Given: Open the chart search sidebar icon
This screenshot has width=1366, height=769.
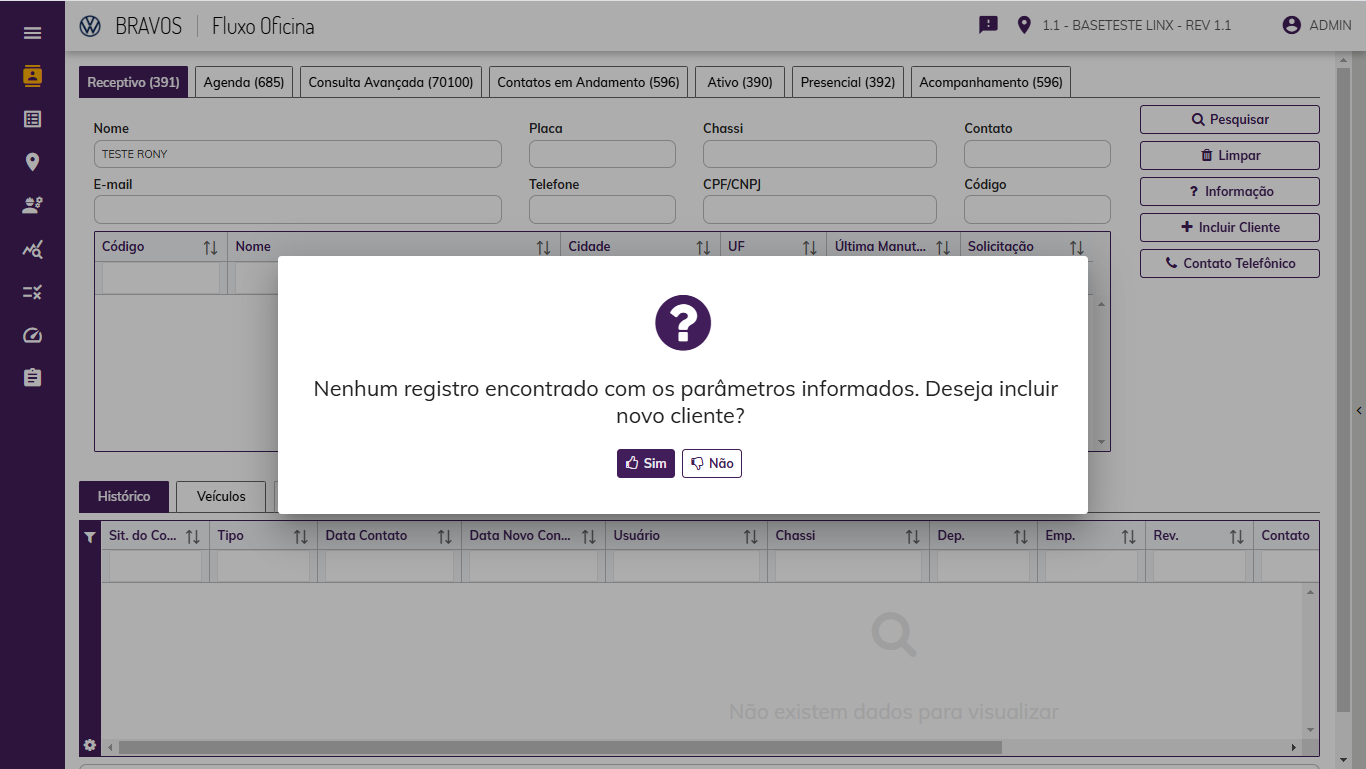Looking at the screenshot, I should (32, 249).
